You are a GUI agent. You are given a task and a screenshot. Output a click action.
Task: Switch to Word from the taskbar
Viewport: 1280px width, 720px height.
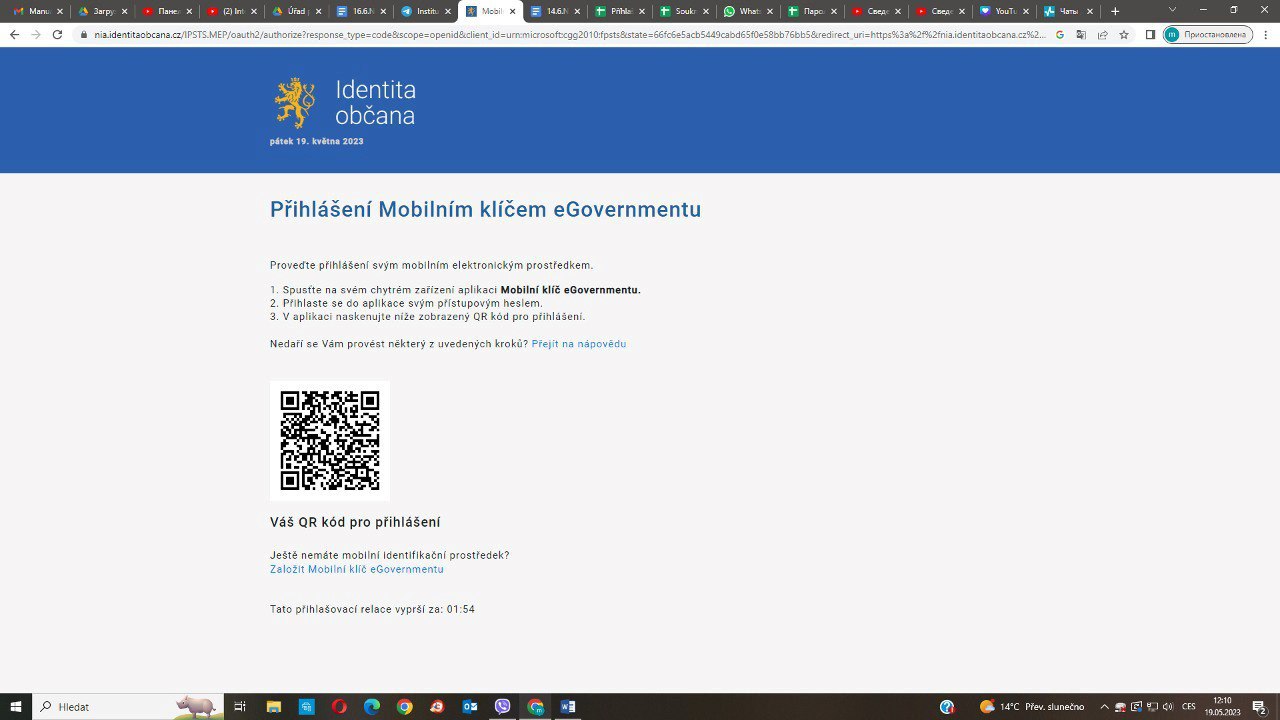(x=567, y=707)
